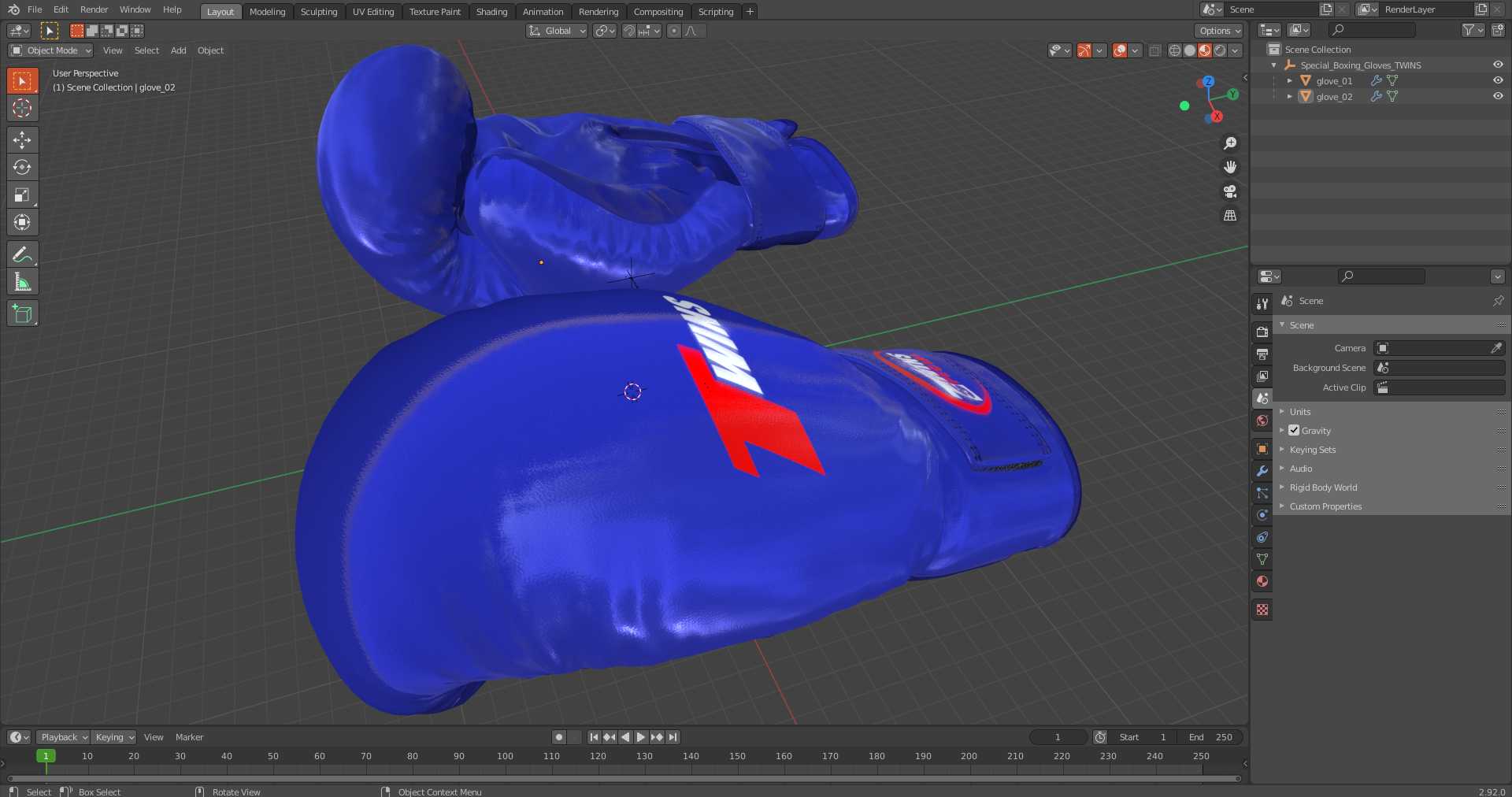Pin the Scene properties panel
The image size is (1512, 797).
tap(1498, 301)
